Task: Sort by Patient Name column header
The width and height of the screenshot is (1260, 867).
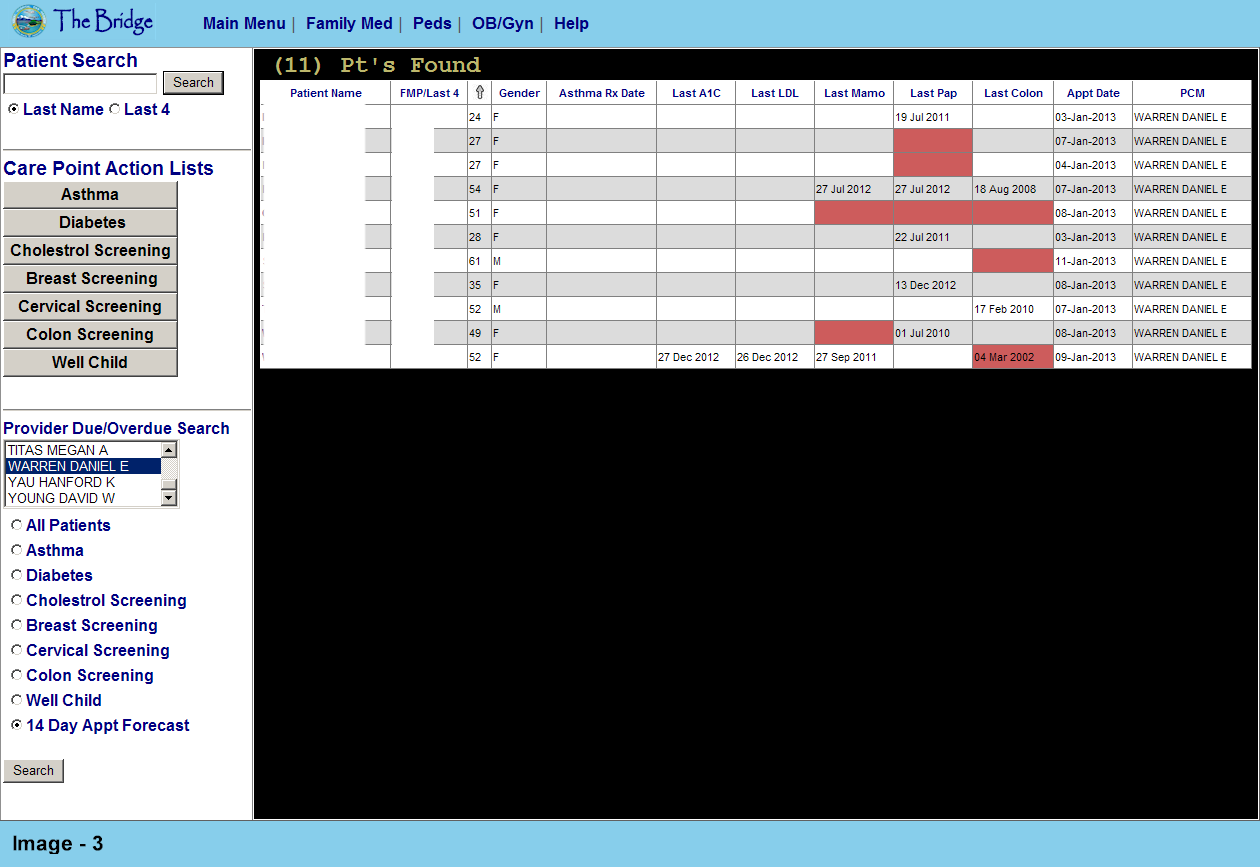Action: coord(326,93)
